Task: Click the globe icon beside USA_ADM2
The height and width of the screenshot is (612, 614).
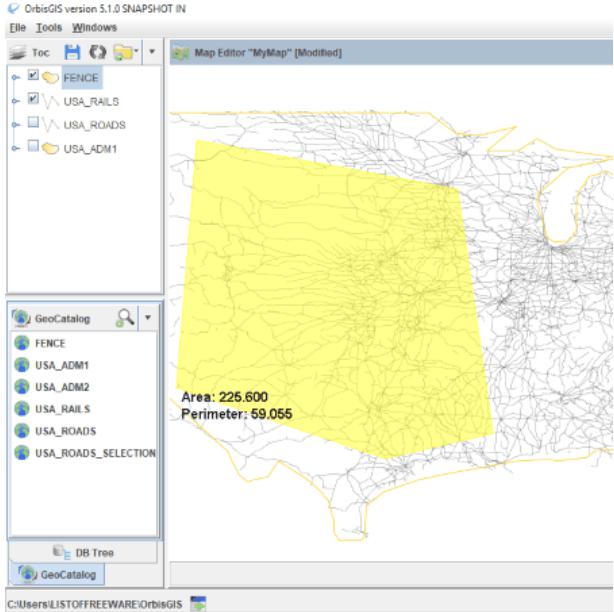Action: 22,387
